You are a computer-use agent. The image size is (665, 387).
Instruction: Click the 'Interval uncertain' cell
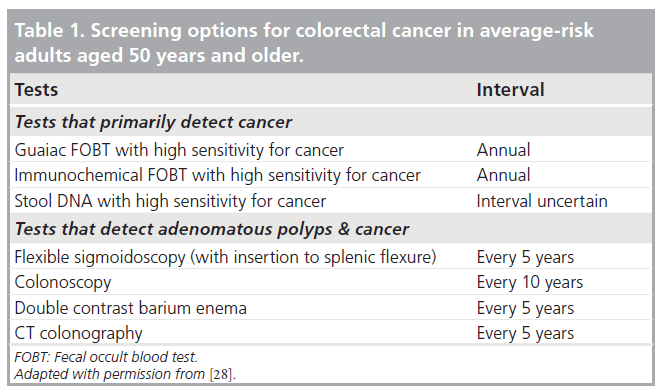pos(542,201)
